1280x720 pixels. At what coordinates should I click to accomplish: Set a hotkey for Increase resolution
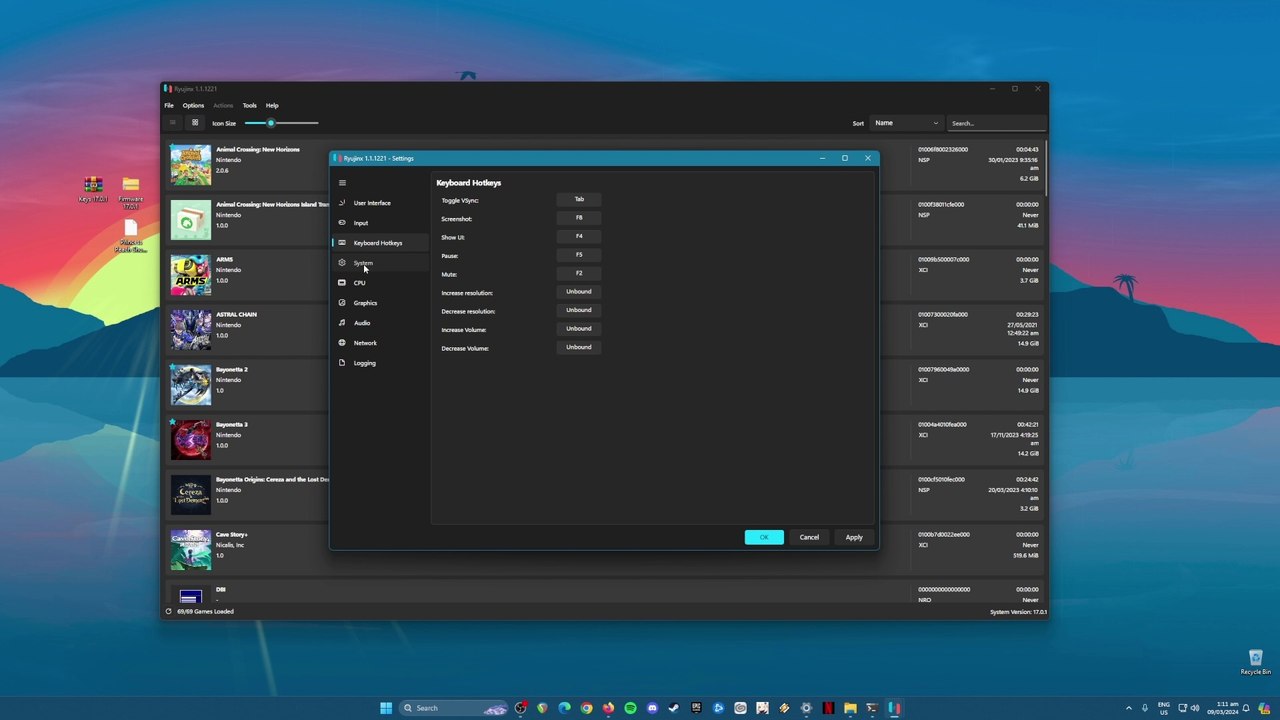point(579,291)
